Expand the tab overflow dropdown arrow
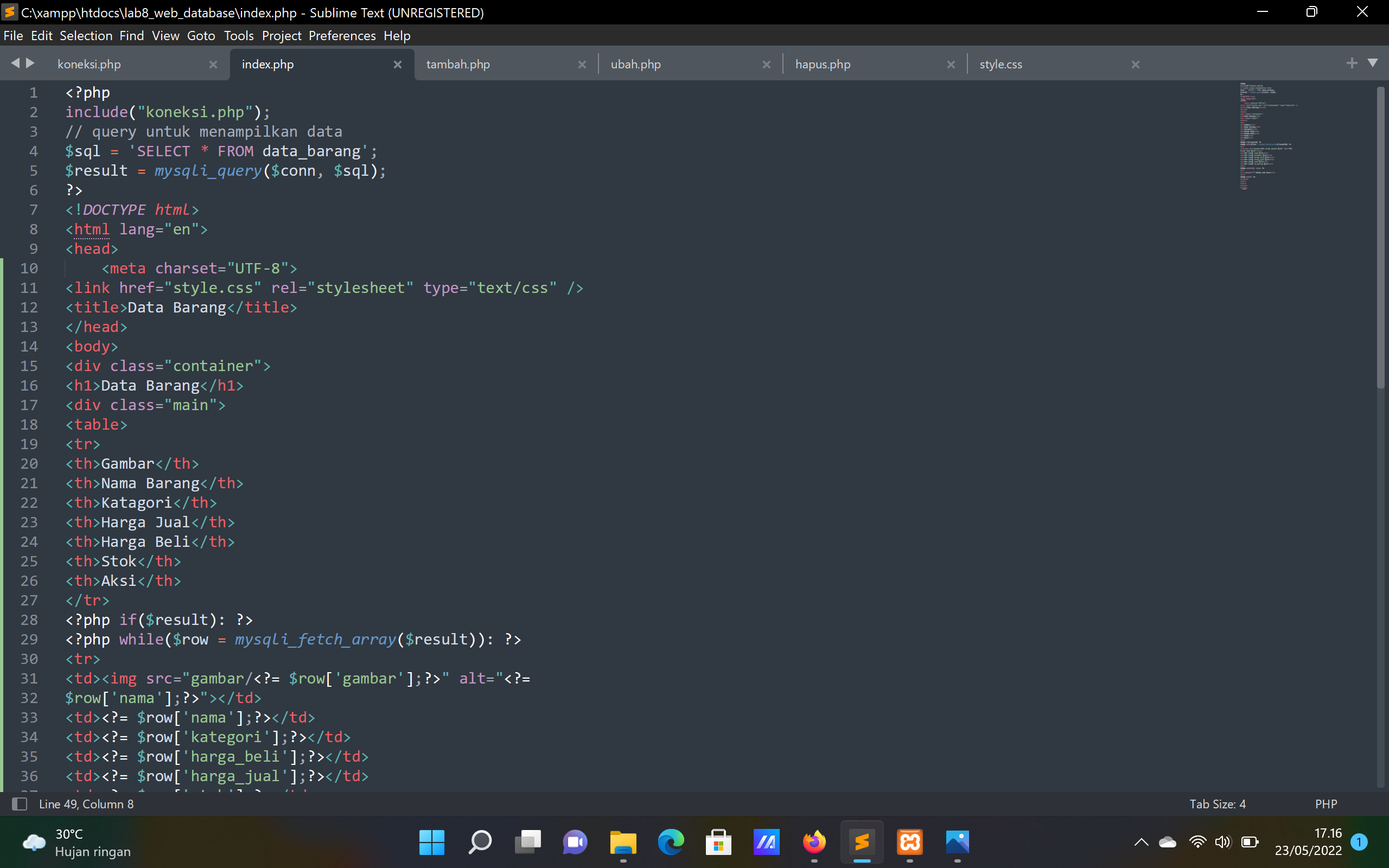 pyautogui.click(x=1373, y=63)
